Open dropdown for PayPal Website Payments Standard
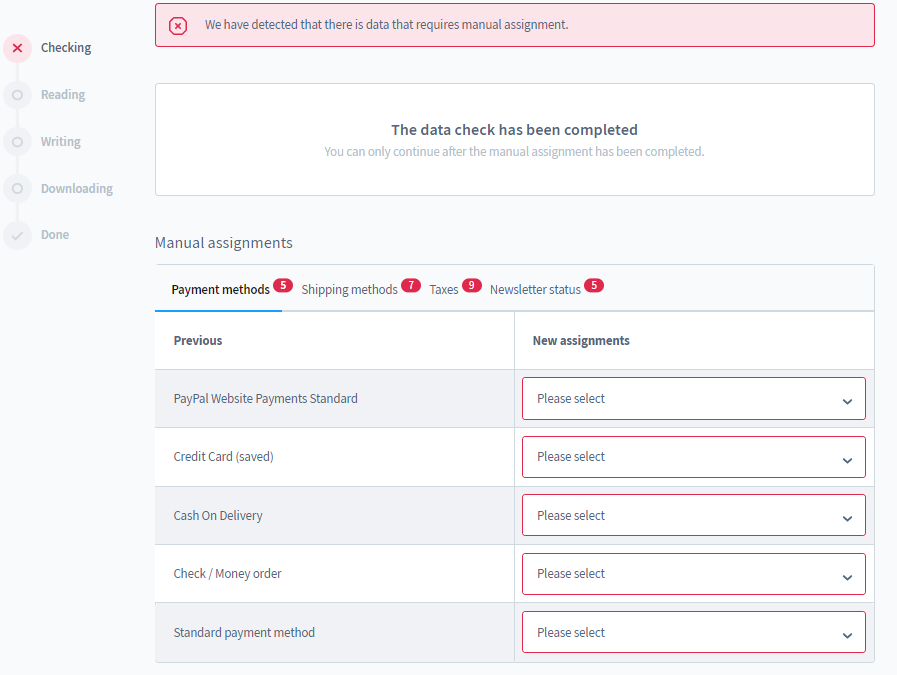 click(x=693, y=399)
